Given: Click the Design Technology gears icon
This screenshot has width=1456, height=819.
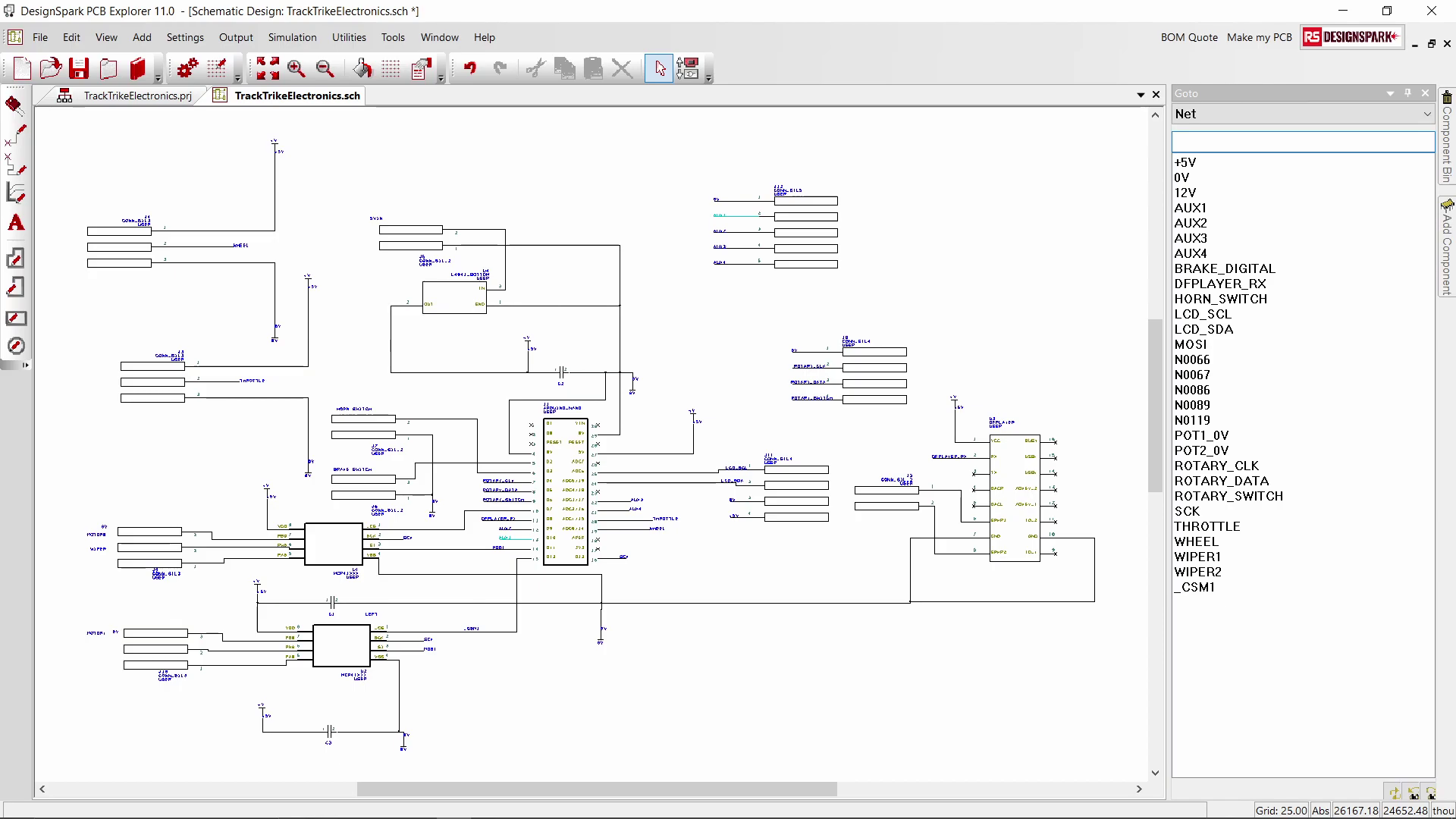Looking at the screenshot, I should [x=187, y=69].
